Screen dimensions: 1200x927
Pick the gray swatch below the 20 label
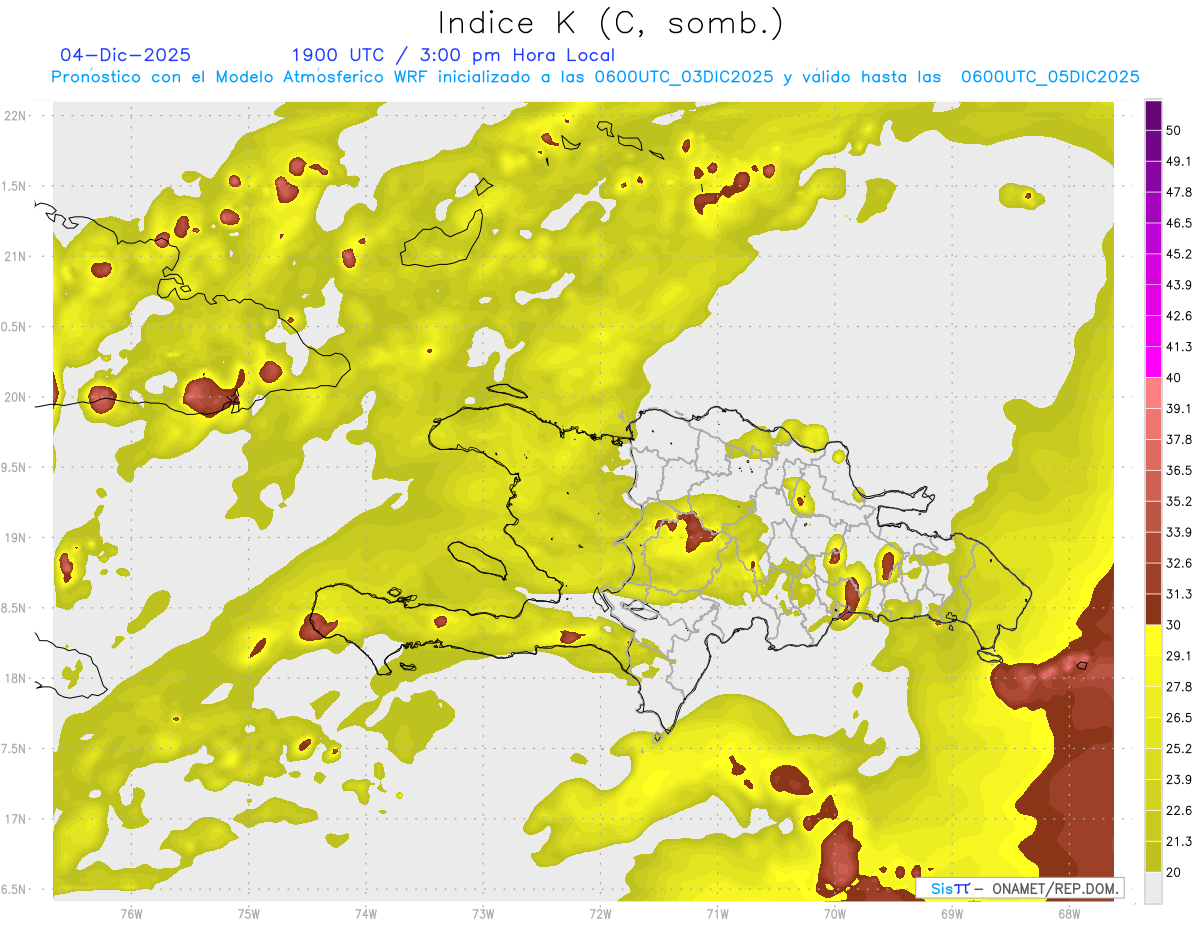point(1153,888)
